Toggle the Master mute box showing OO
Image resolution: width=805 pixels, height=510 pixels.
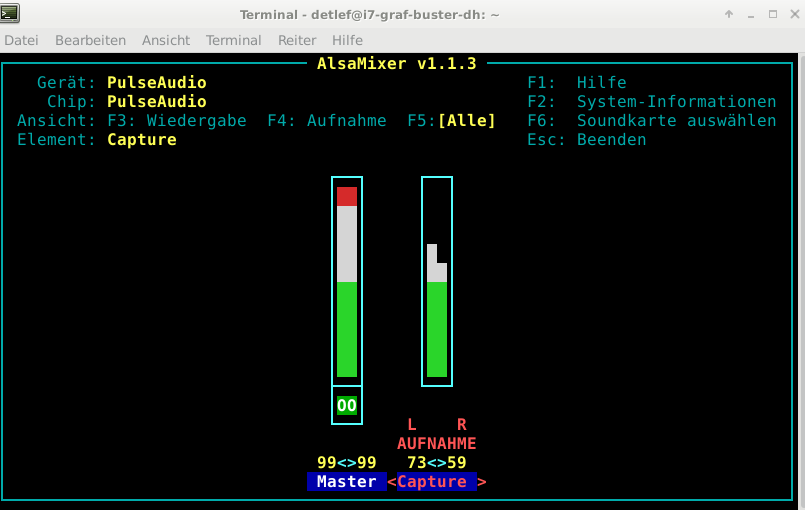point(347,405)
